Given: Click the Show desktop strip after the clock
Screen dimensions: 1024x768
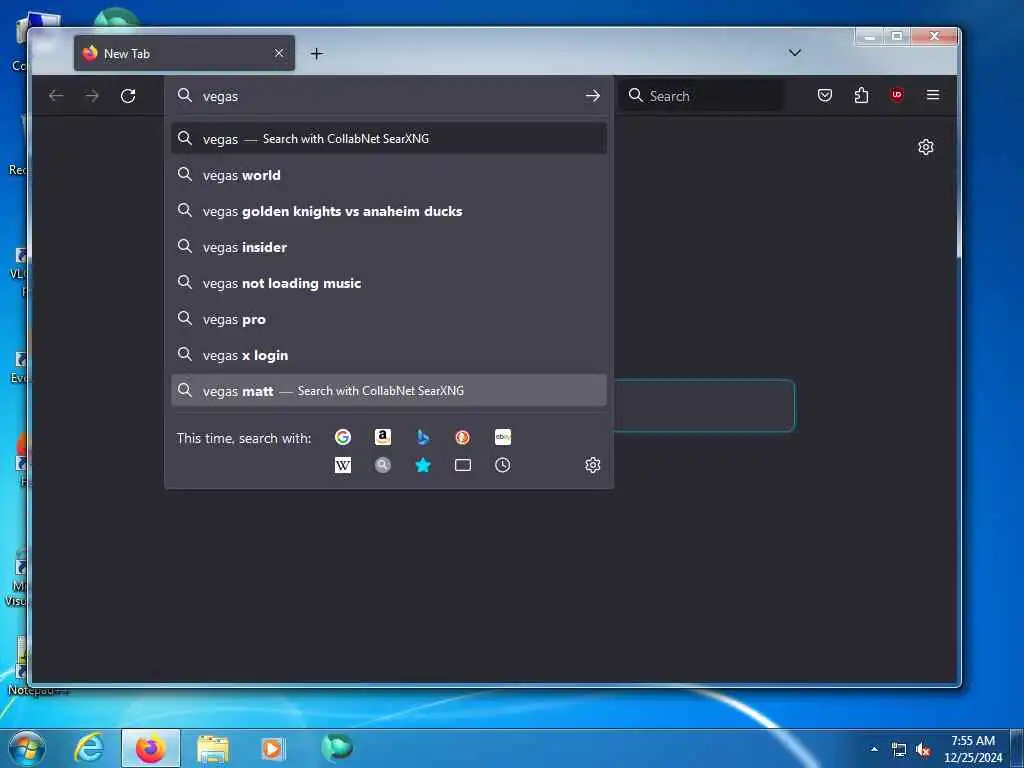Looking at the screenshot, I should coord(1017,748).
